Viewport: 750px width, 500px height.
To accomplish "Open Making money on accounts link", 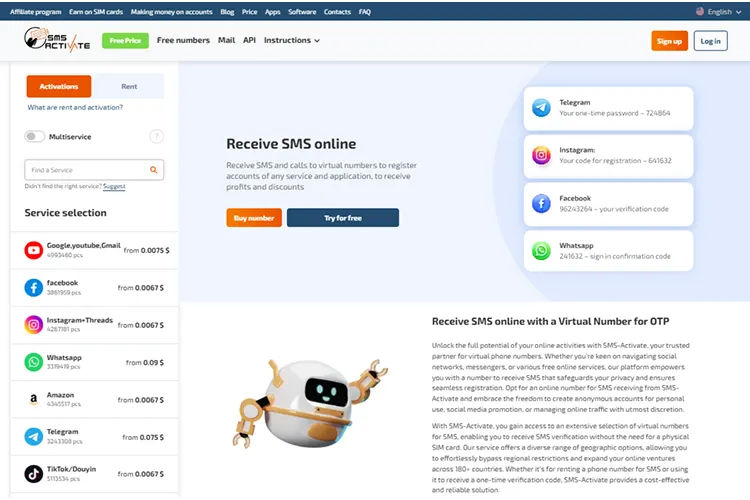I will [171, 12].
